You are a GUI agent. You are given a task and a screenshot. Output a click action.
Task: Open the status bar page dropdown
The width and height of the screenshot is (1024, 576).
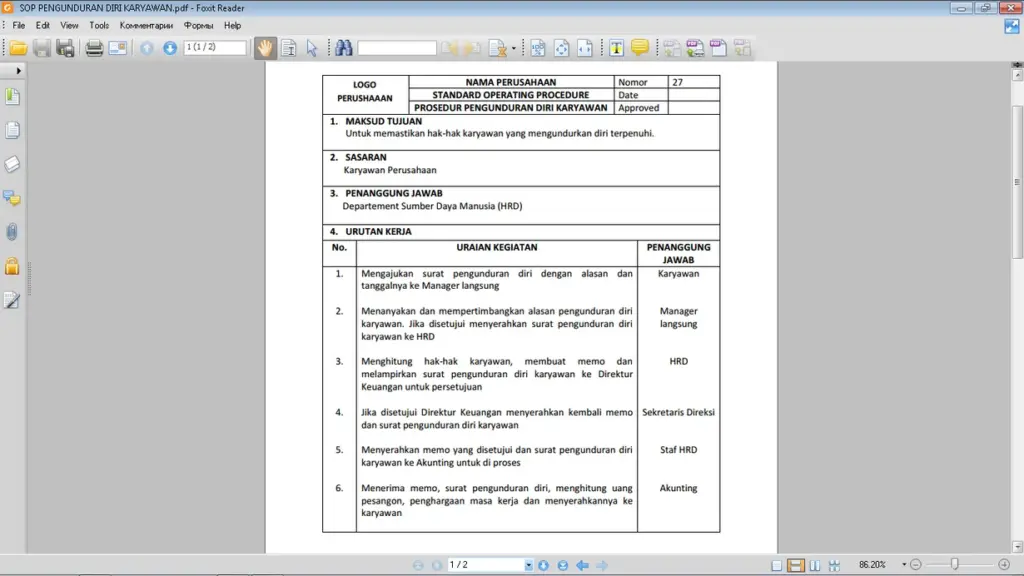pyautogui.click(x=528, y=566)
